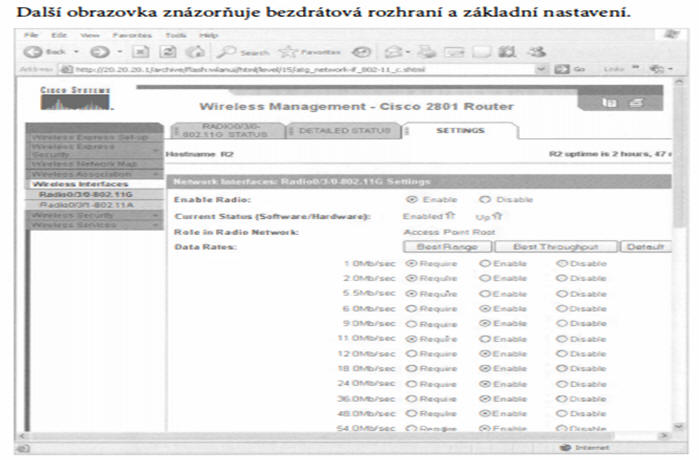Open the Back button history dropdown arrow

[76, 52]
